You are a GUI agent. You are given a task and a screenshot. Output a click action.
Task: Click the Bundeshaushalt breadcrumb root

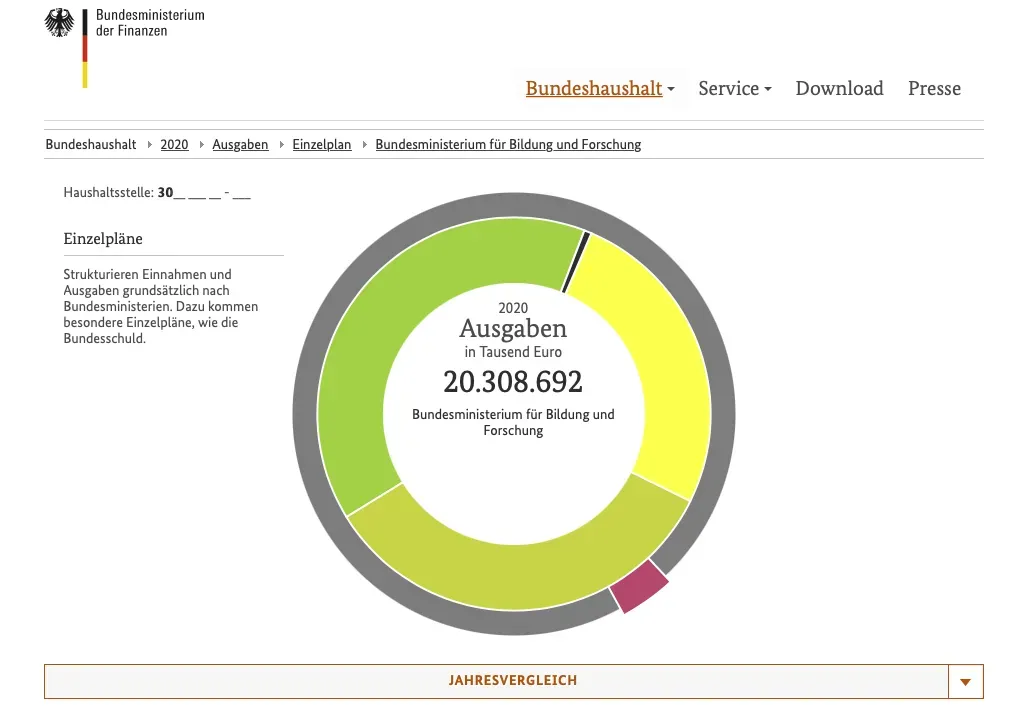(91, 145)
